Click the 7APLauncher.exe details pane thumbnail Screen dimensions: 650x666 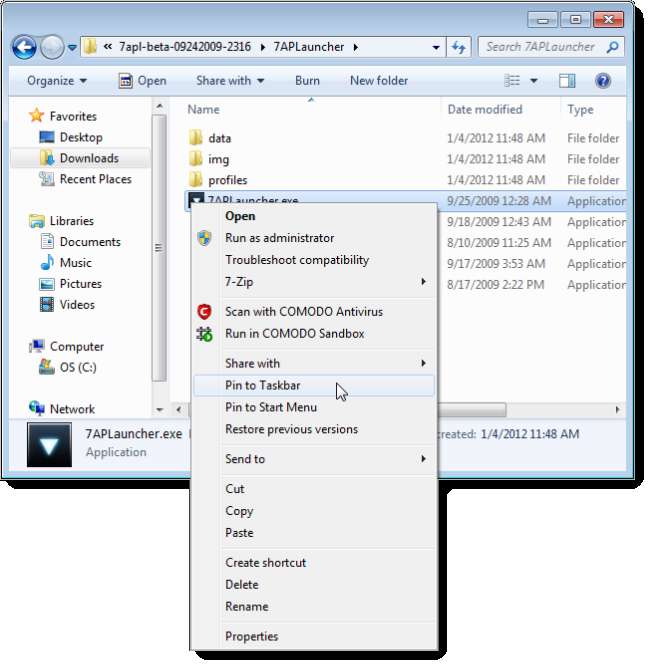(49, 445)
